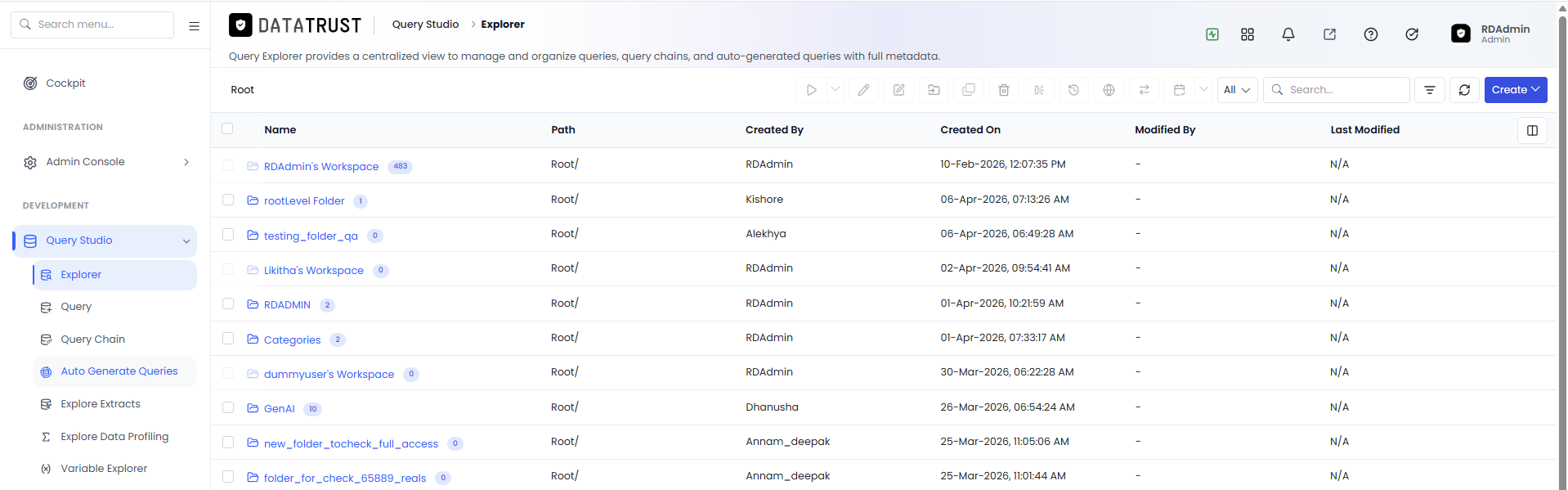Click the calendar schedule toolbar icon

(x=1179, y=90)
